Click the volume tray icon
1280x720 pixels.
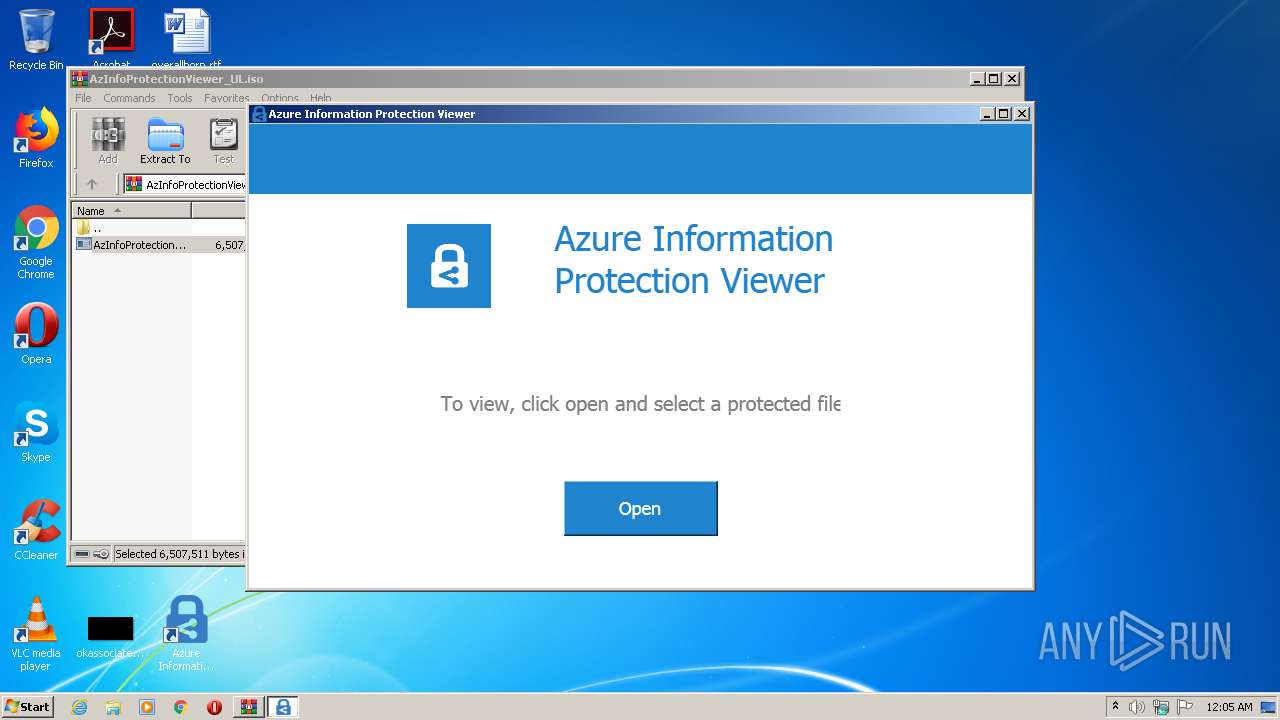coord(1137,707)
